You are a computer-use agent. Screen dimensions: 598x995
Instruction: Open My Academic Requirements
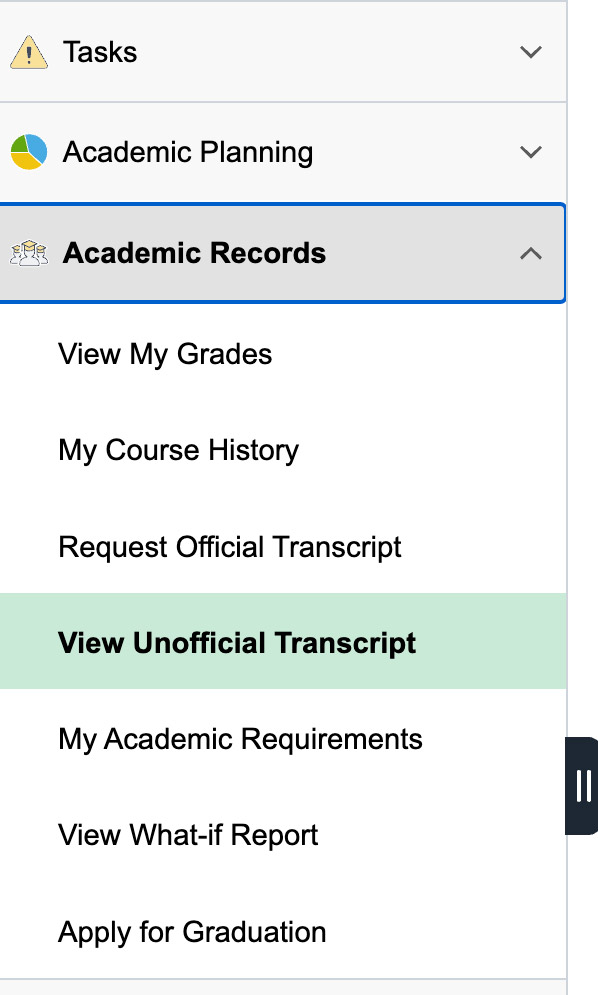[x=242, y=739]
